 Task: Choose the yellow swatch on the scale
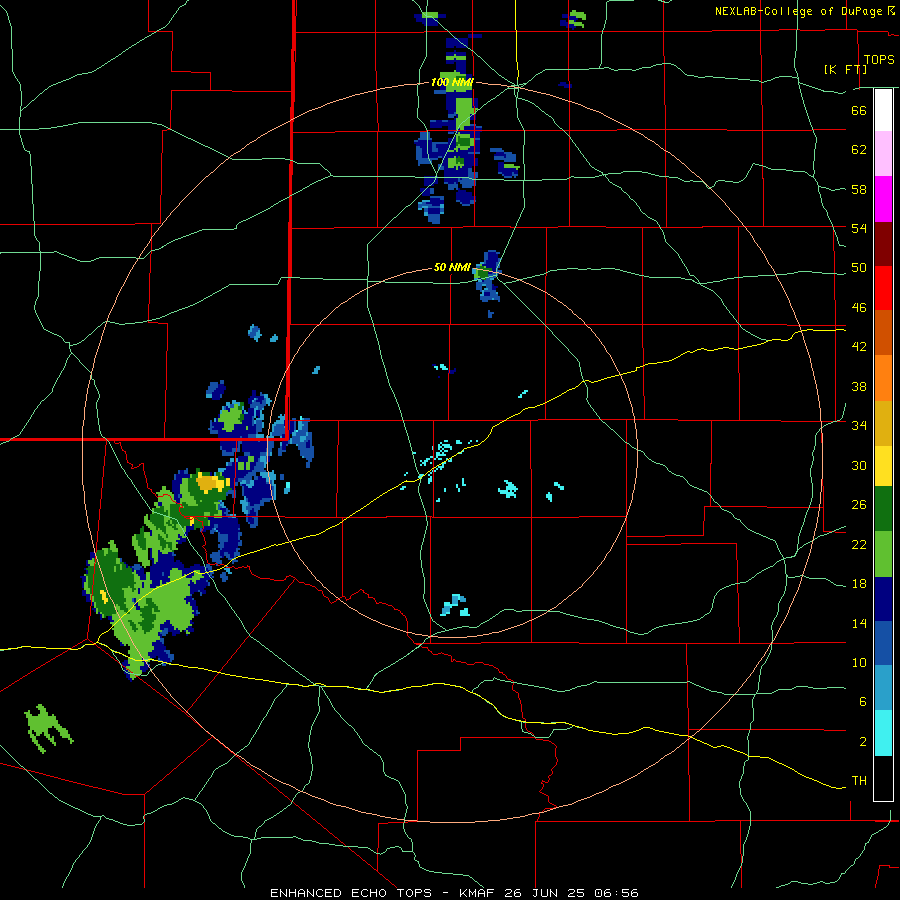tap(883, 466)
